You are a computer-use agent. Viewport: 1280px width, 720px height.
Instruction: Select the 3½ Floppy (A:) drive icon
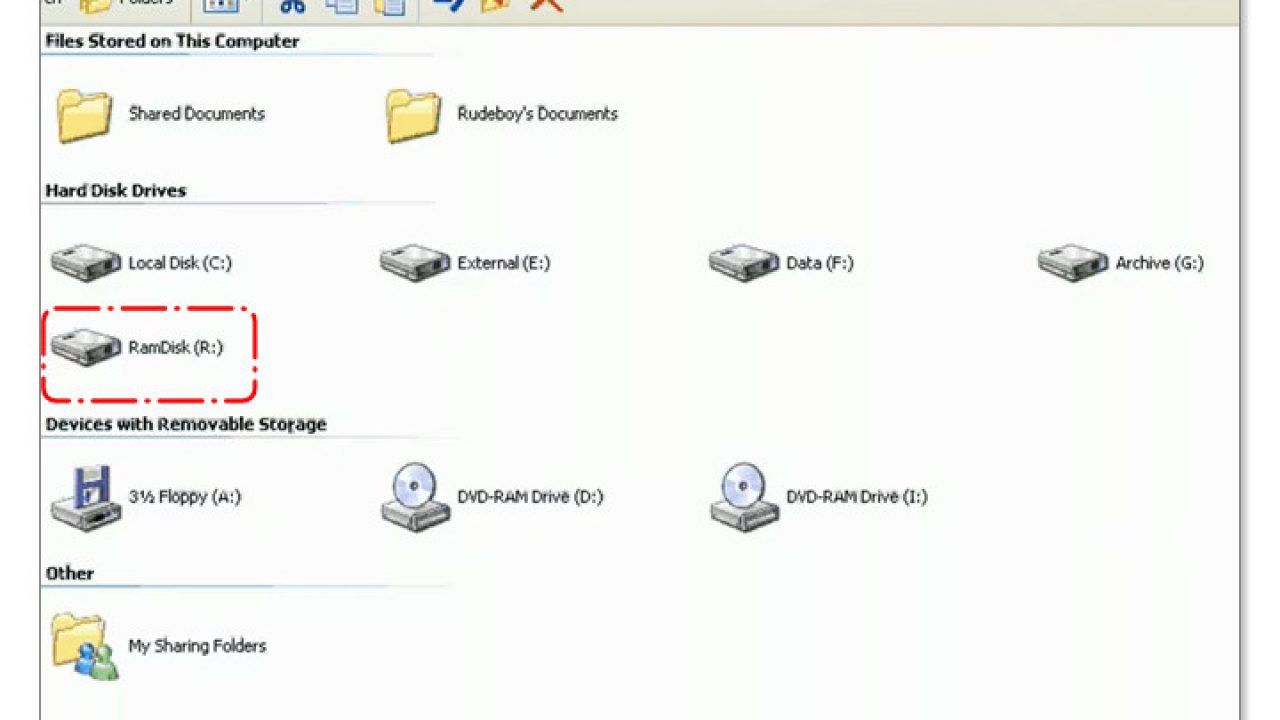click(86, 497)
